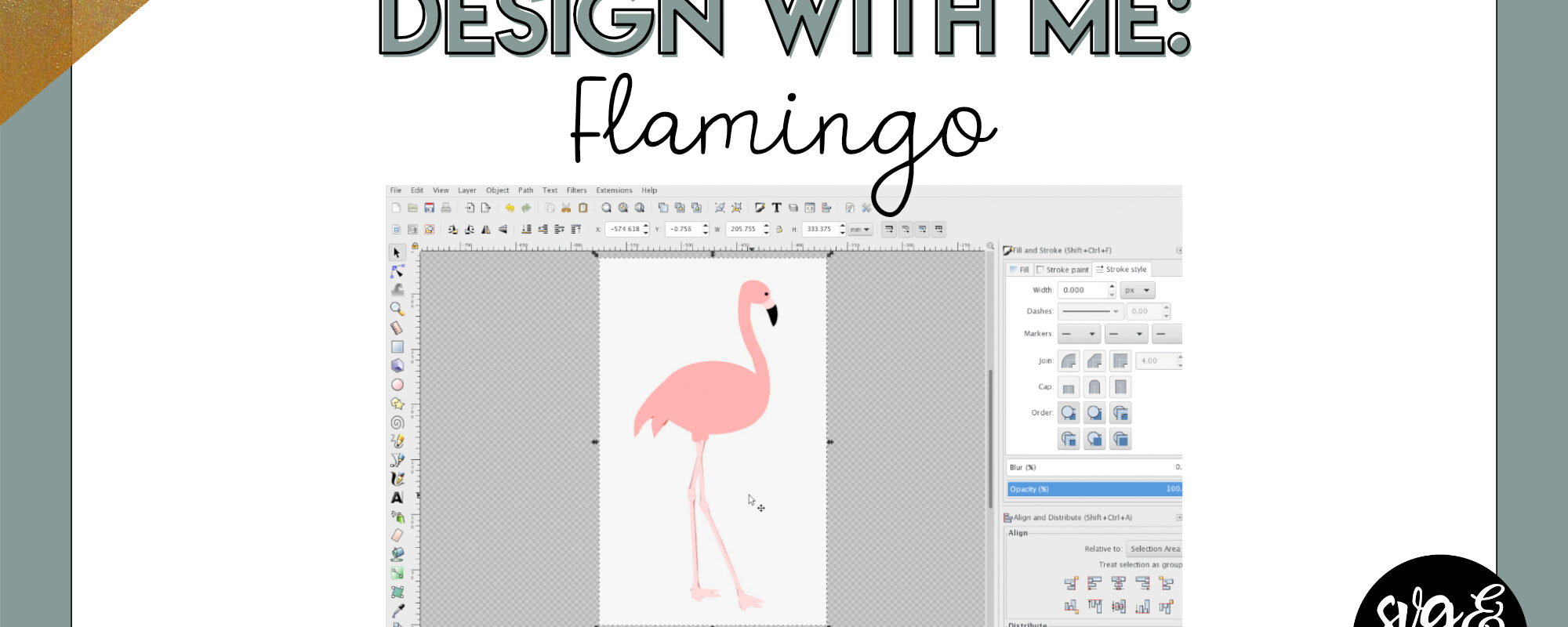Toggle lock width and height ratio
This screenshot has width=1568, height=627.
point(779,230)
